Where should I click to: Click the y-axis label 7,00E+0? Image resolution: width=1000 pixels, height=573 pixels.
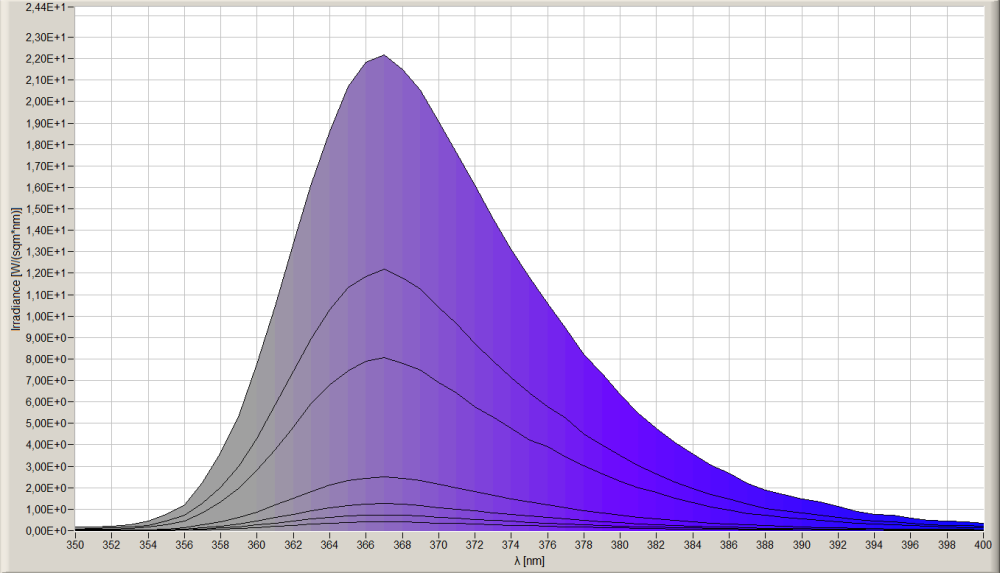point(44,380)
